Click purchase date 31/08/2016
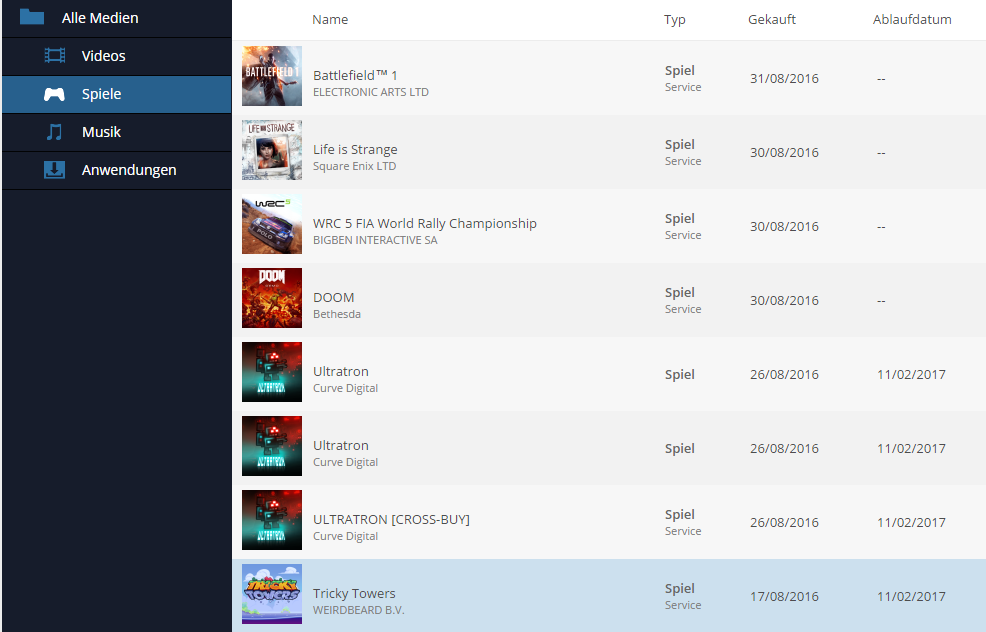The height and width of the screenshot is (632, 986). point(784,79)
